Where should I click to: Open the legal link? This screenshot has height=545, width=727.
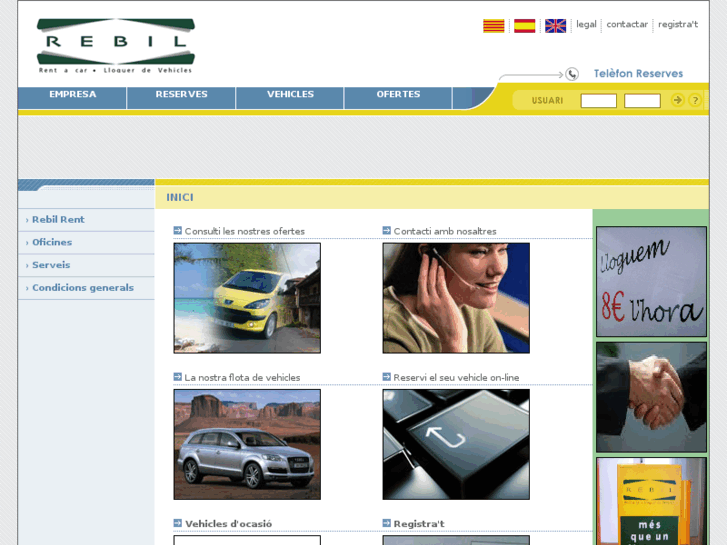coord(587,25)
